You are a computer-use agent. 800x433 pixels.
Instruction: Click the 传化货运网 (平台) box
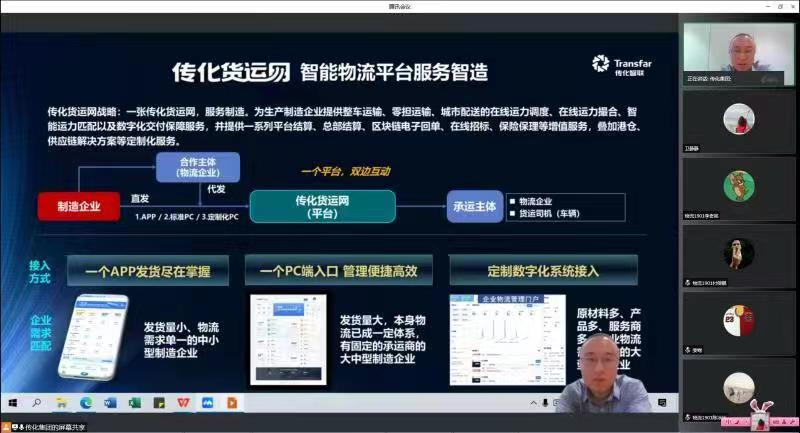(x=322, y=207)
